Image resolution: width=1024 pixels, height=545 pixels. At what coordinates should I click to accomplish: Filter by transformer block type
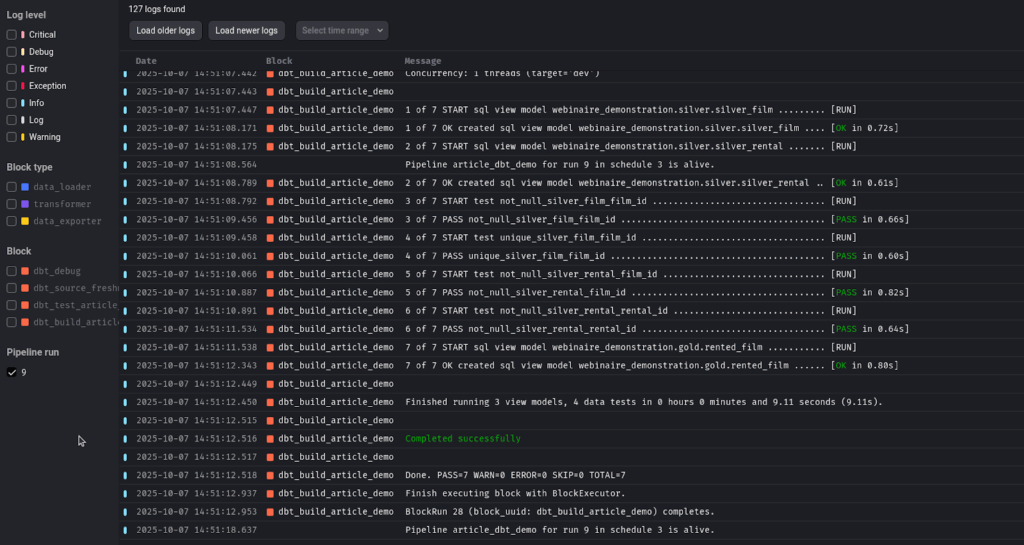[x=12, y=204]
